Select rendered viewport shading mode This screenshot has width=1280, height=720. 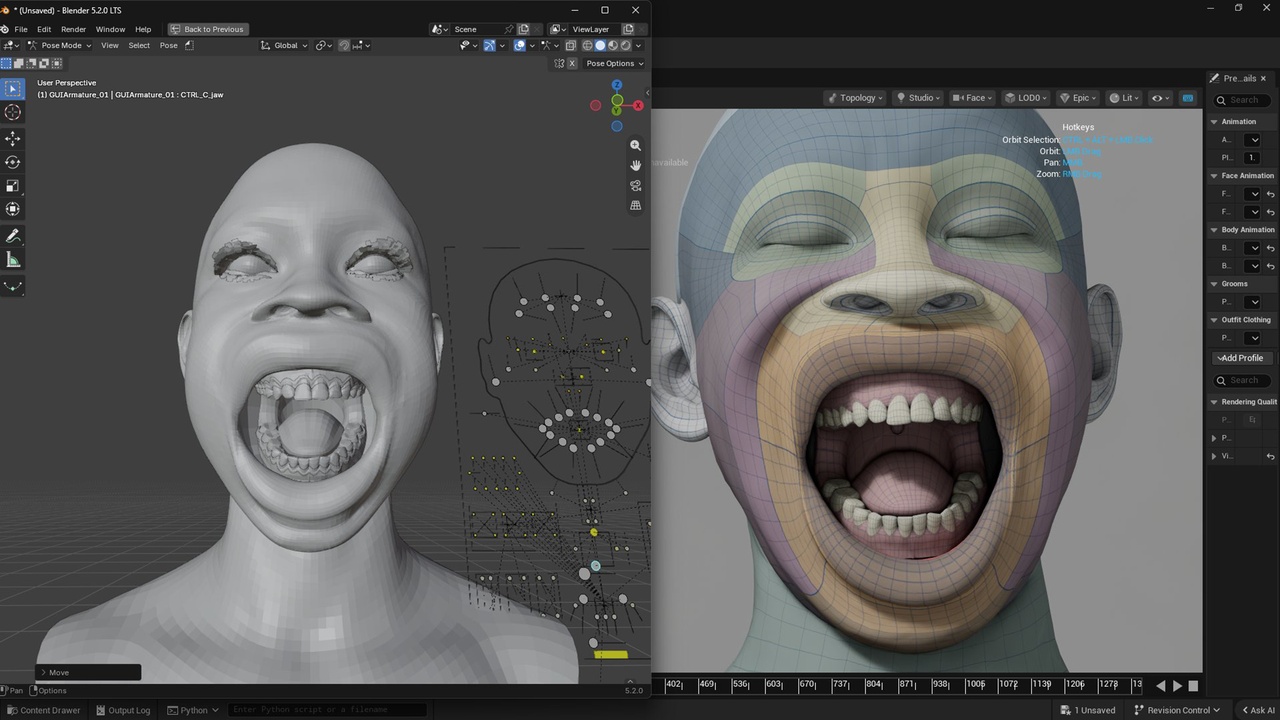[626, 45]
